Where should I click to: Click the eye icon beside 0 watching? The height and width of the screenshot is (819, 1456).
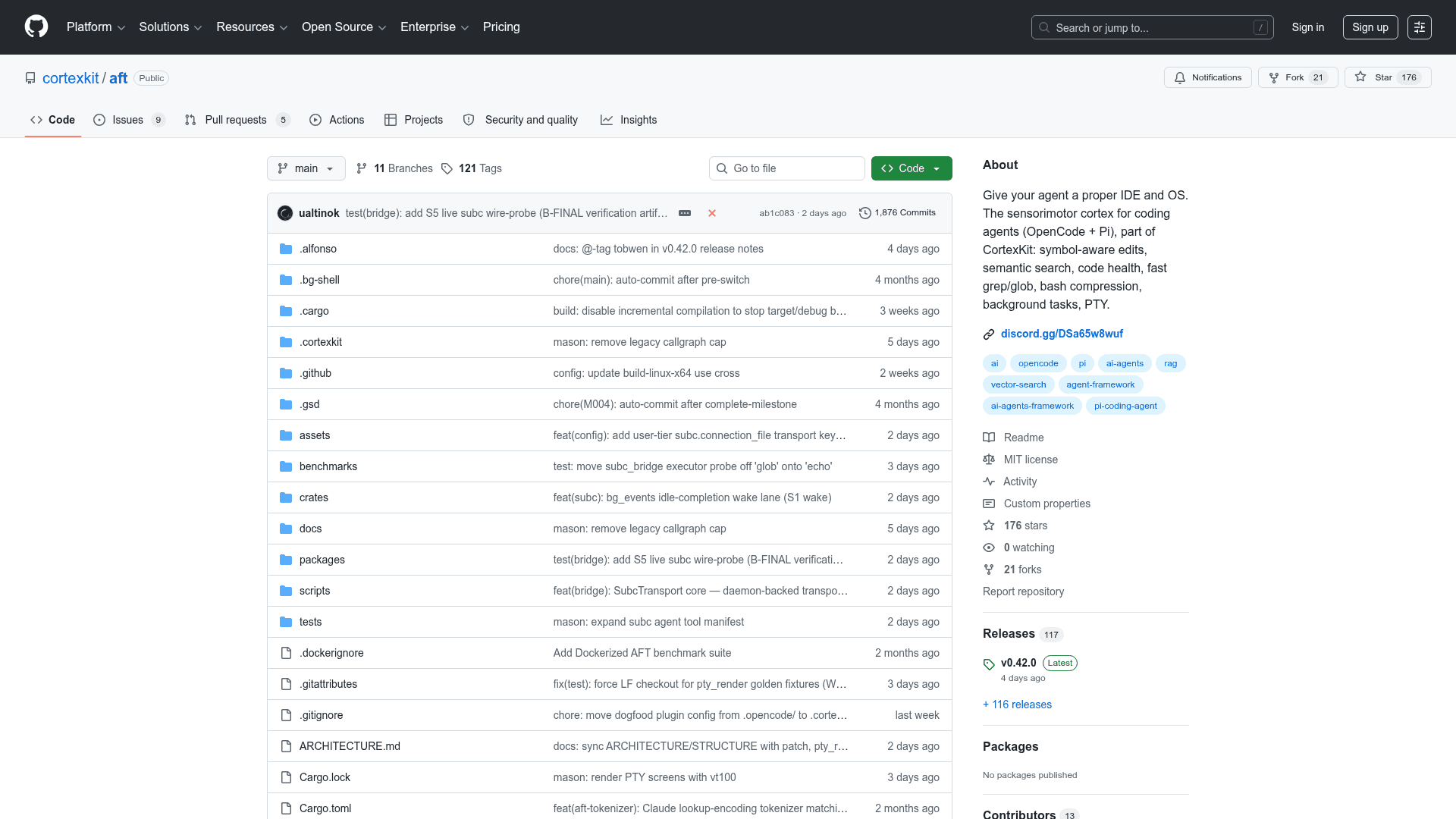[989, 548]
